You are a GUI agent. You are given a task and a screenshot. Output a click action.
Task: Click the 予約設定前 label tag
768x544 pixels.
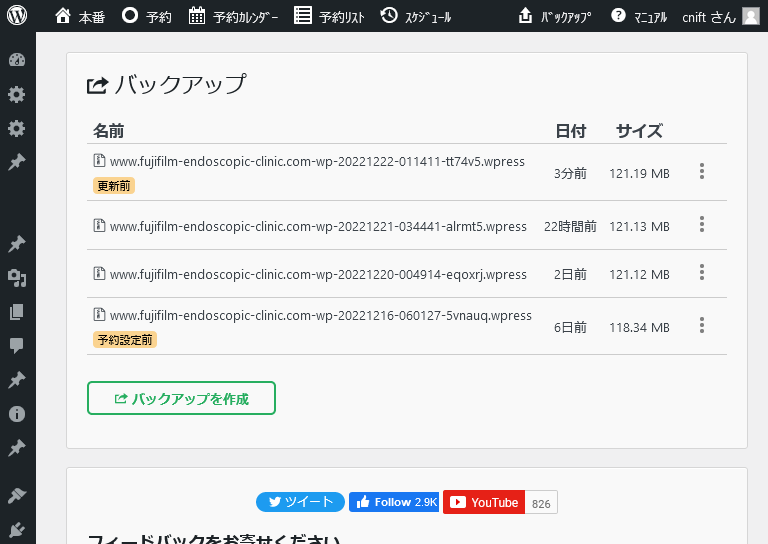(125, 340)
